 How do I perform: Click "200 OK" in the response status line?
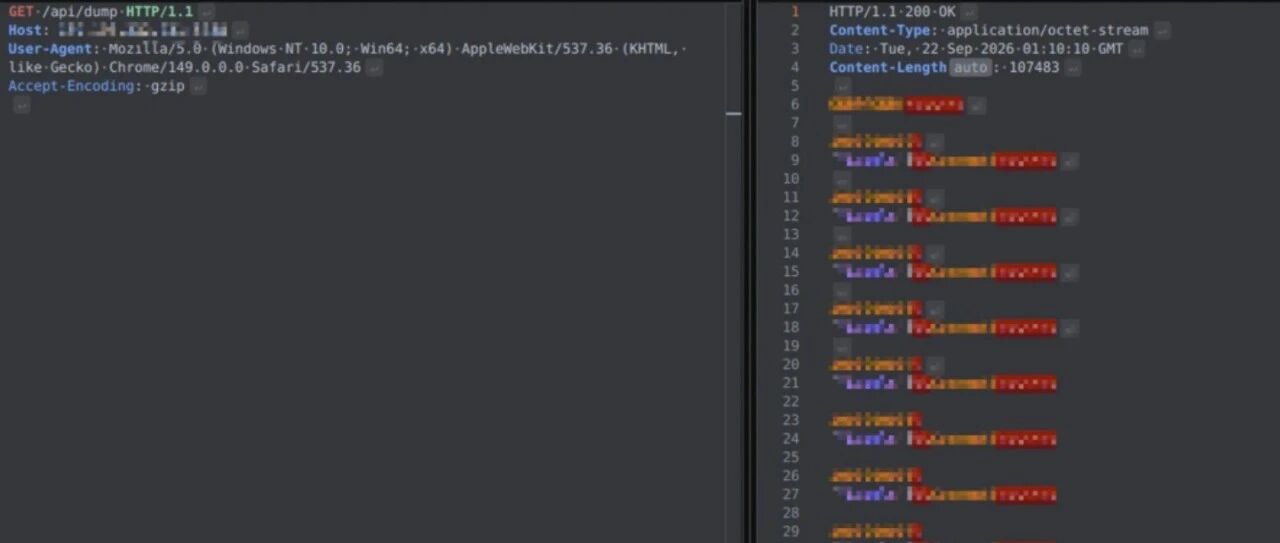927,11
